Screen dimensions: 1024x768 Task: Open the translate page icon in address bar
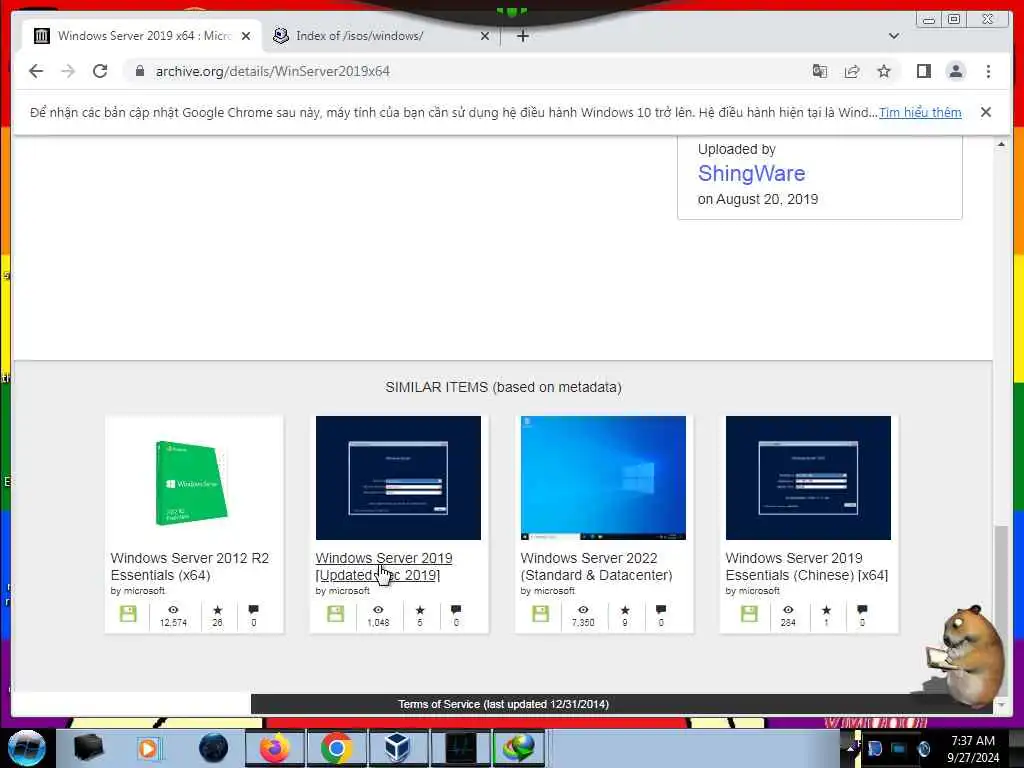click(x=820, y=71)
